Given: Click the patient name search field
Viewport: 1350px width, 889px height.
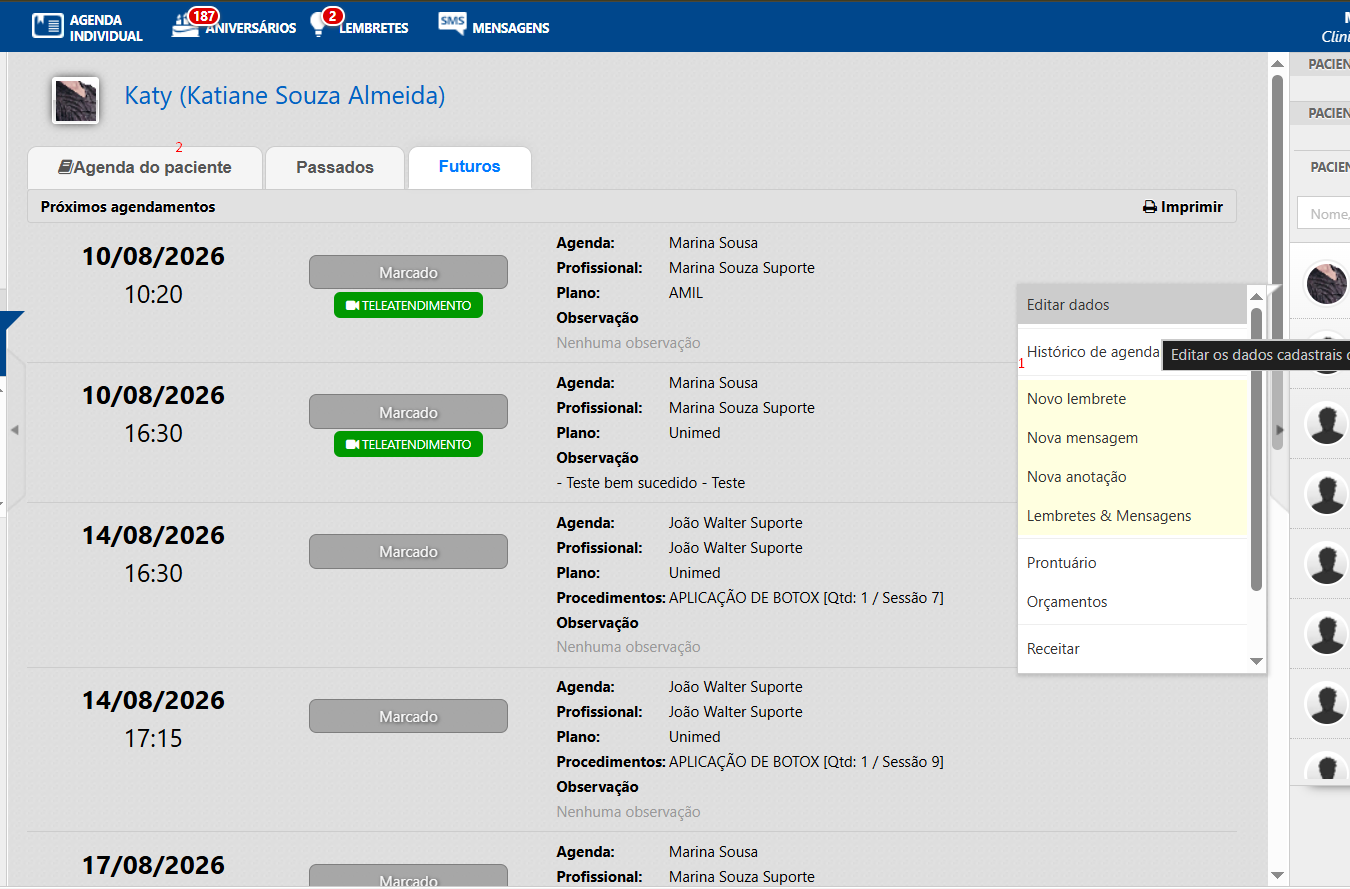Looking at the screenshot, I should point(1323,213).
